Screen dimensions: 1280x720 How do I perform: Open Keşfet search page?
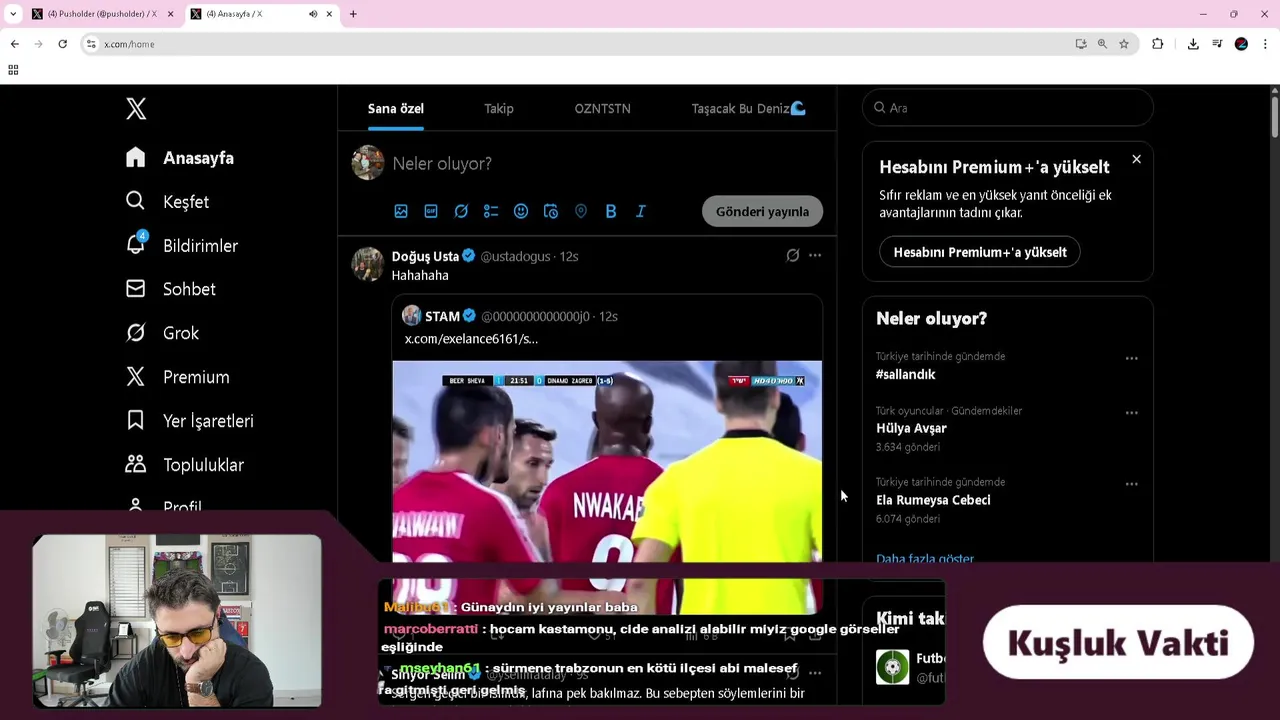[x=167, y=202]
